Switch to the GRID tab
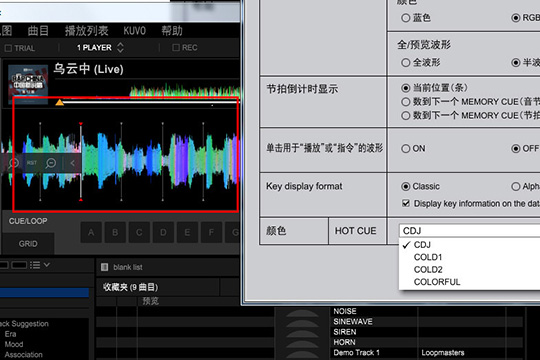Viewport: 540px width, 360px height. [28, 244]
